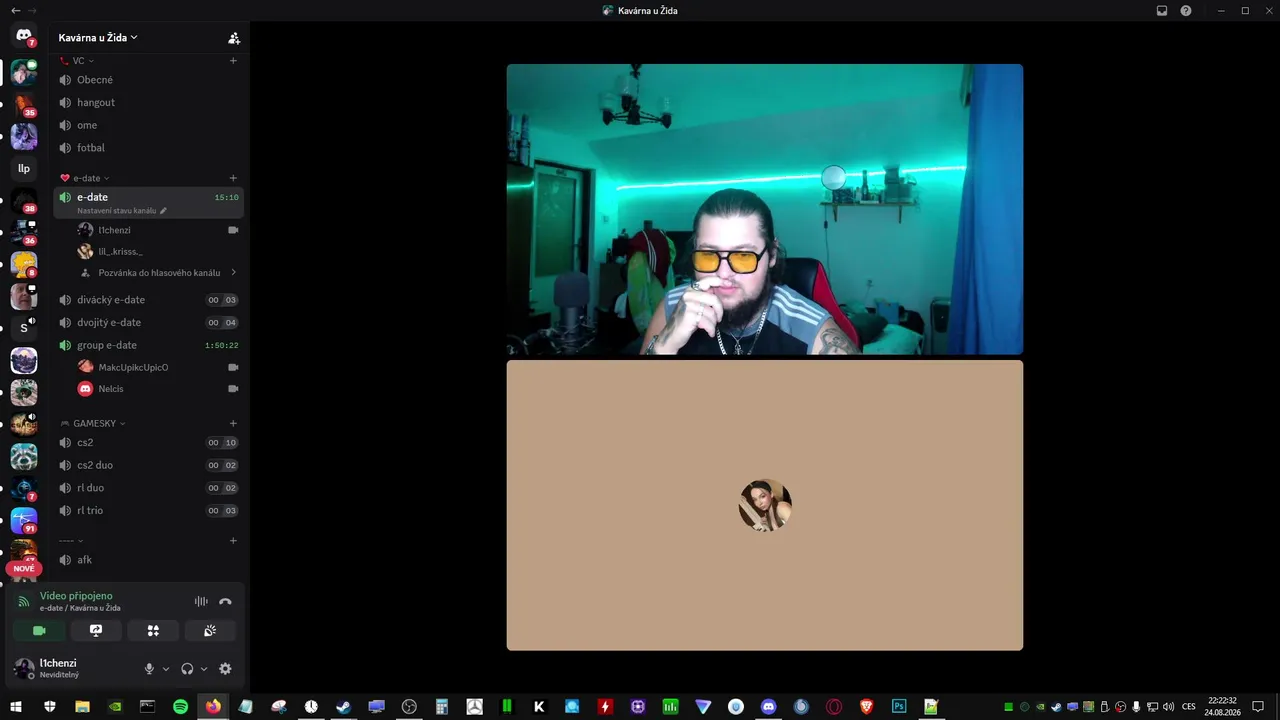Join the afk voice channel
The height and width of the screenshot is (720, 1280).
pyautogui.click(x=148, y=560)
